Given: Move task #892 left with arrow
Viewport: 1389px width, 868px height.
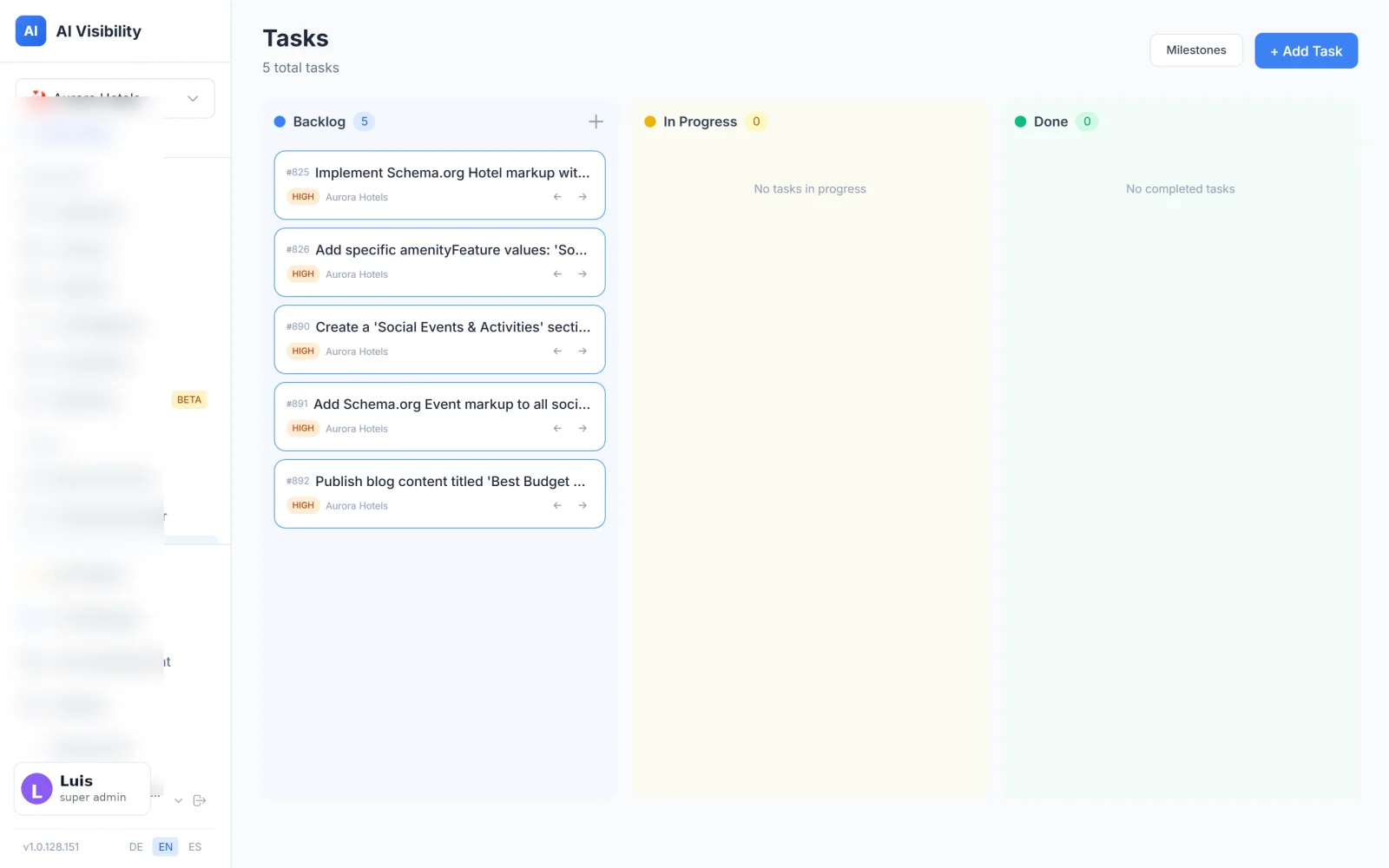Looking at the screenshot, I should [557, 506].
